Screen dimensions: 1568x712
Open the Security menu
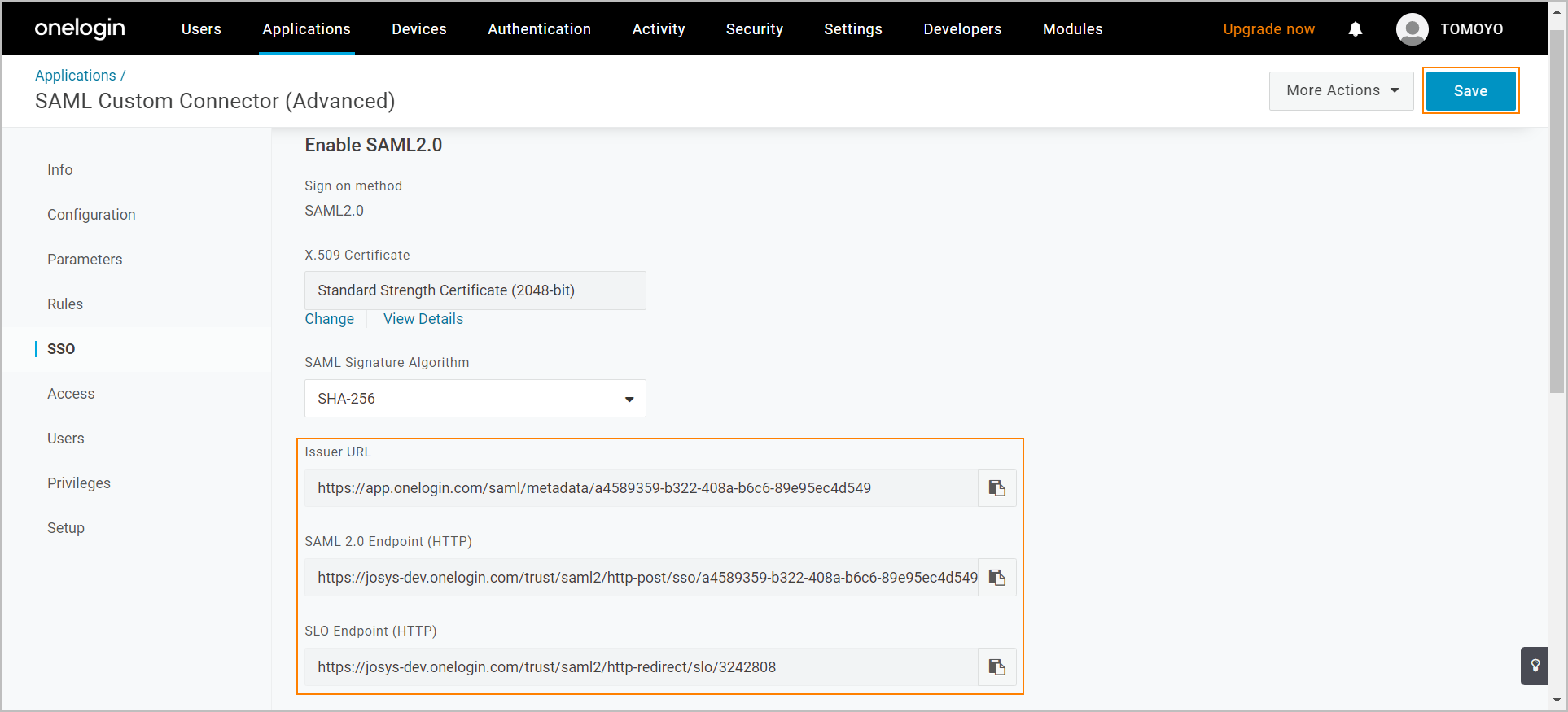[755, 29]
